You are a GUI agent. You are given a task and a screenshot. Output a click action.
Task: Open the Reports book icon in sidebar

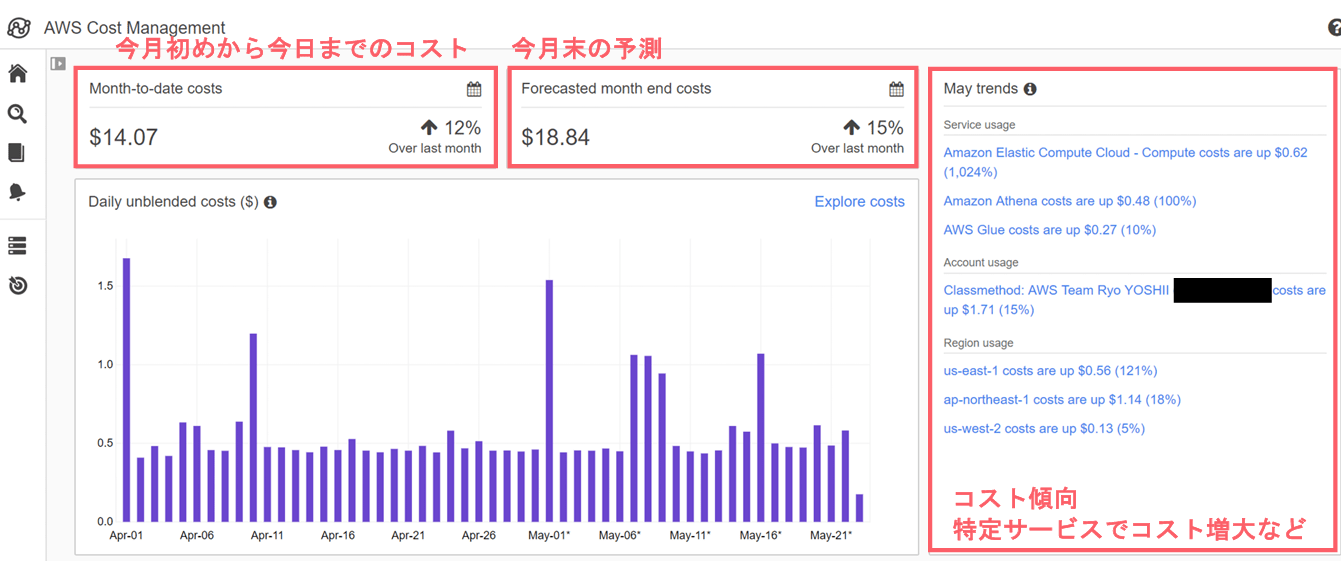(x=17, y=153)
